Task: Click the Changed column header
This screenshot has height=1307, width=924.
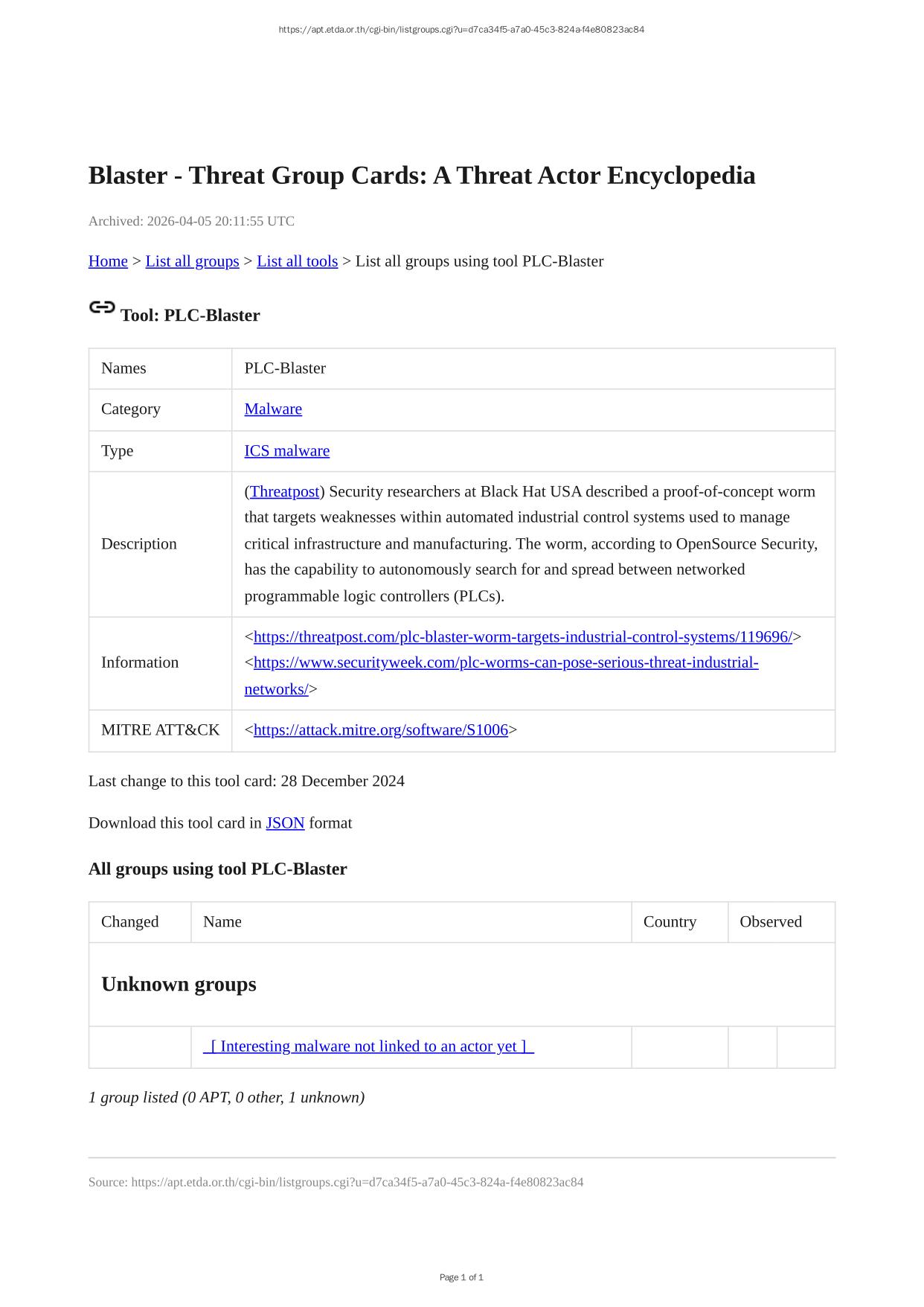Action: click(130, 922)
